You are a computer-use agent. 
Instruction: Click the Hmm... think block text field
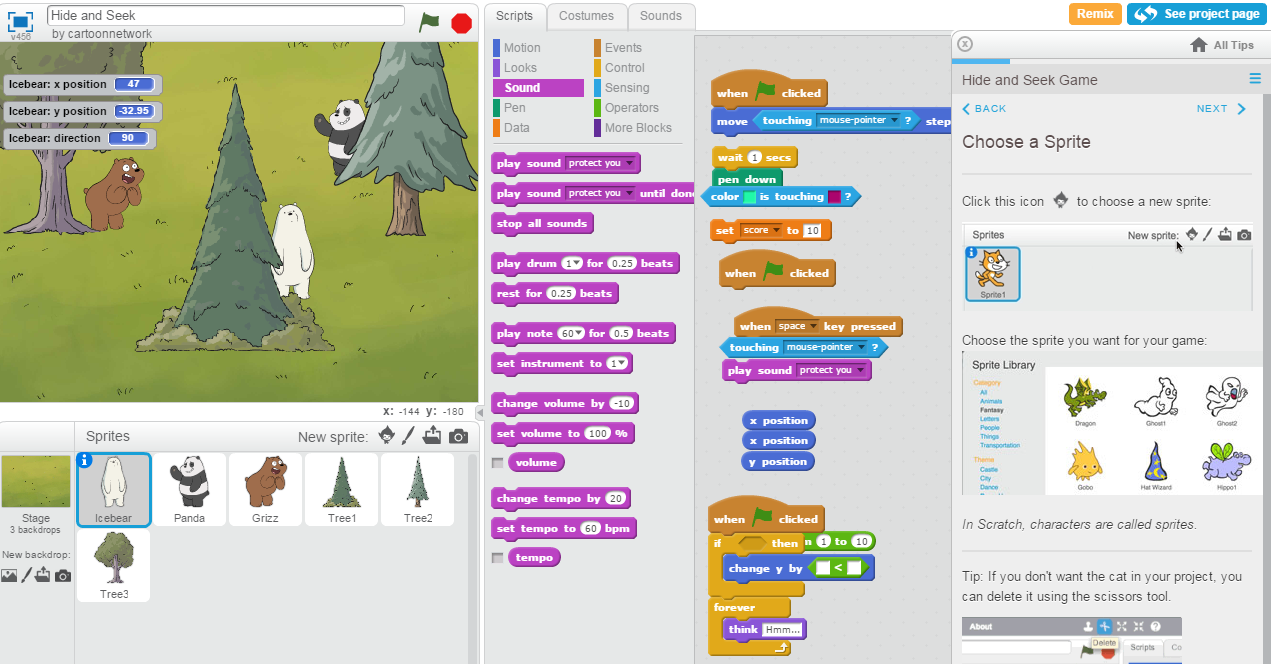[782, 630]
